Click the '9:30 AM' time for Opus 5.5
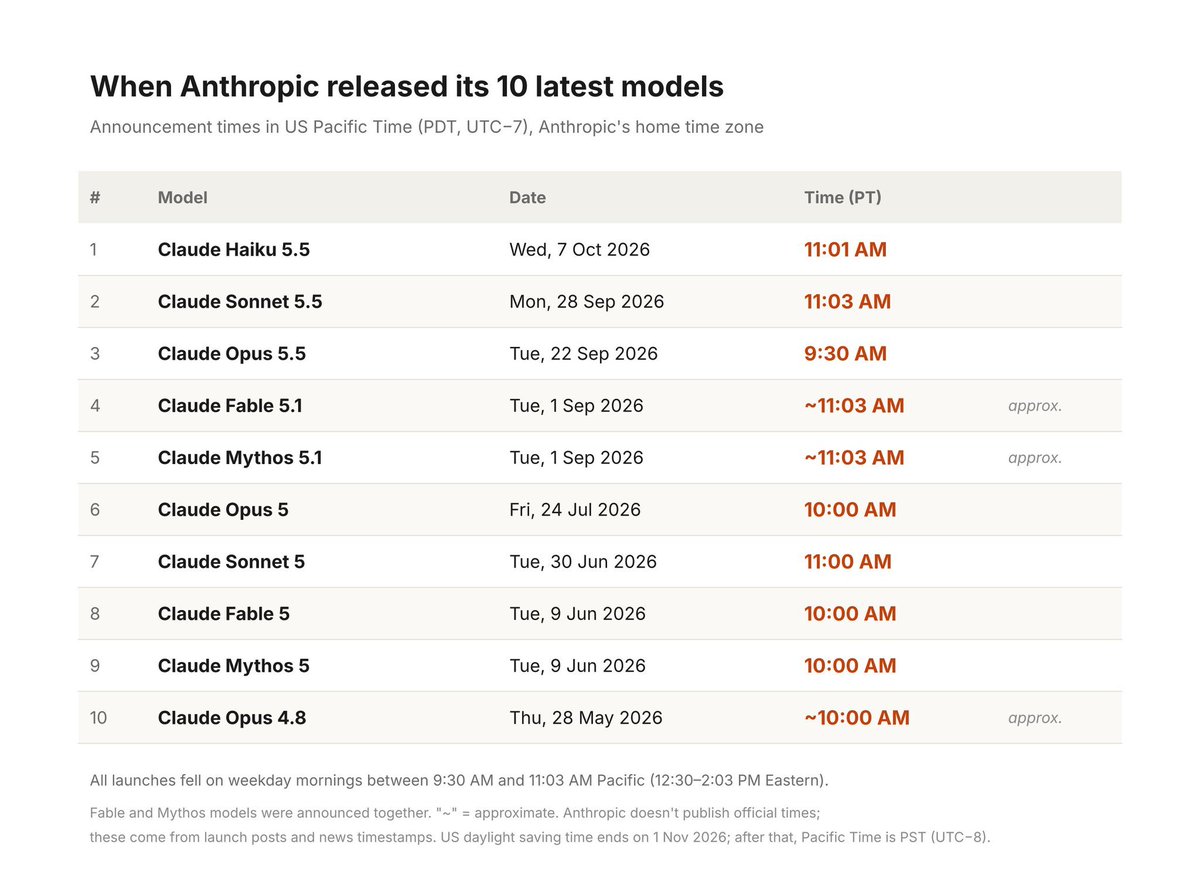 (845, 353)
